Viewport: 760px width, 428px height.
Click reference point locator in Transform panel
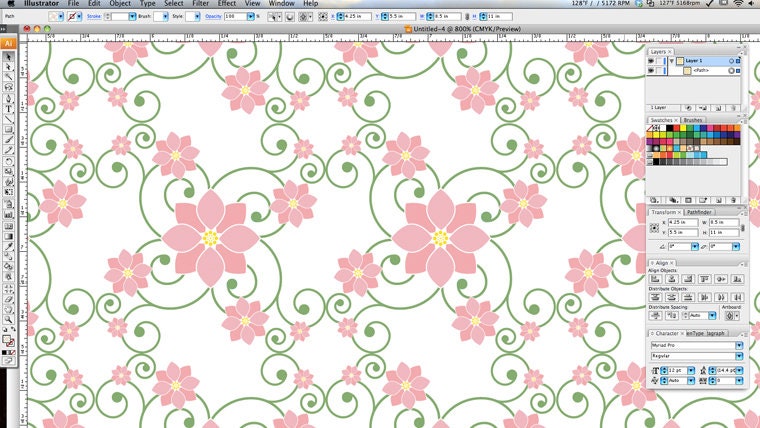654,227
